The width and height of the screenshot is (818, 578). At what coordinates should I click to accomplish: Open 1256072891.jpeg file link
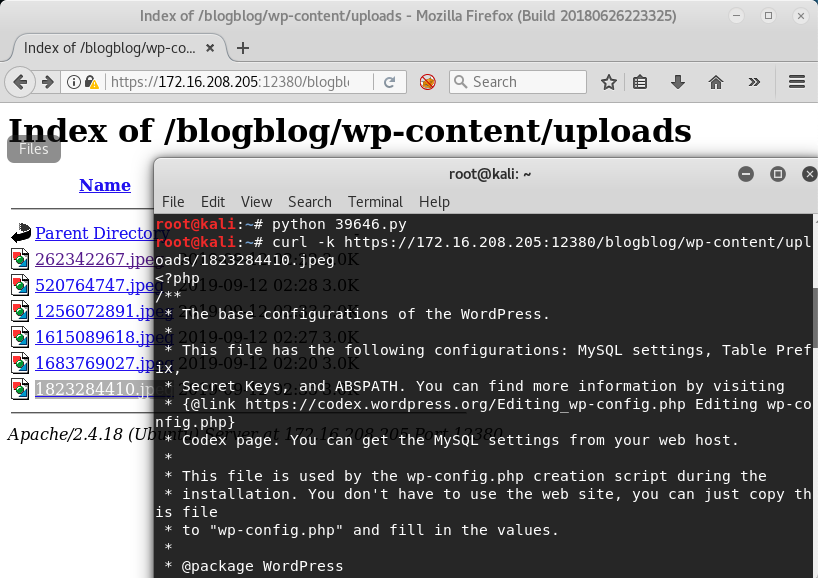pos(95,311)
